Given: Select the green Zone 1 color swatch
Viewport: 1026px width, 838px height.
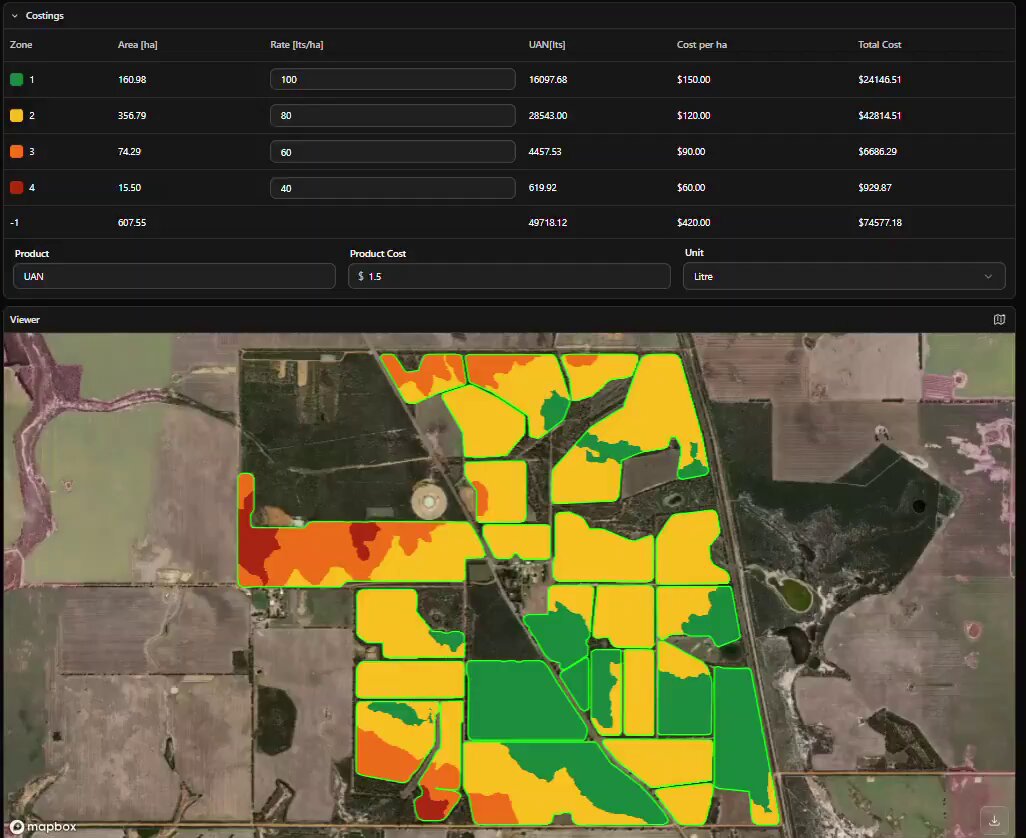Looking at the screenshot, I should click(17, 79).
